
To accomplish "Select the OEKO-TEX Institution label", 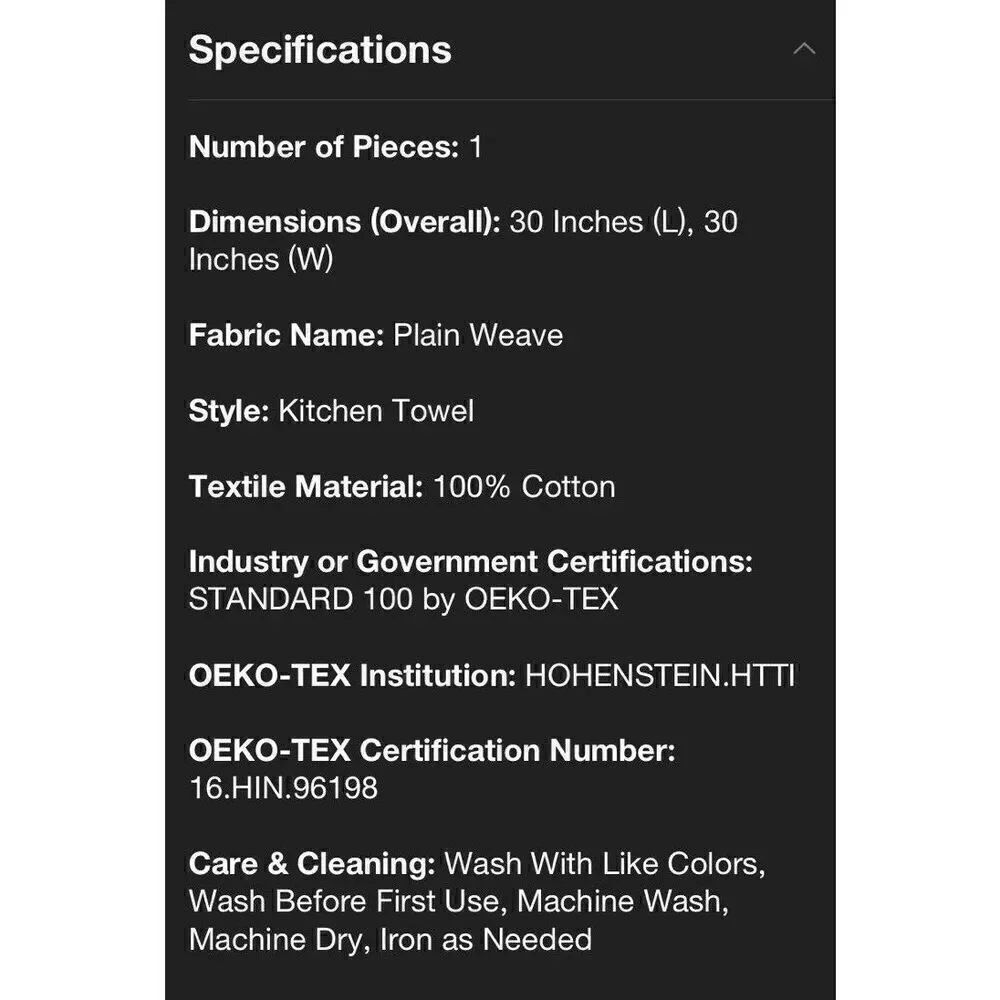I will tap(353, 675).
